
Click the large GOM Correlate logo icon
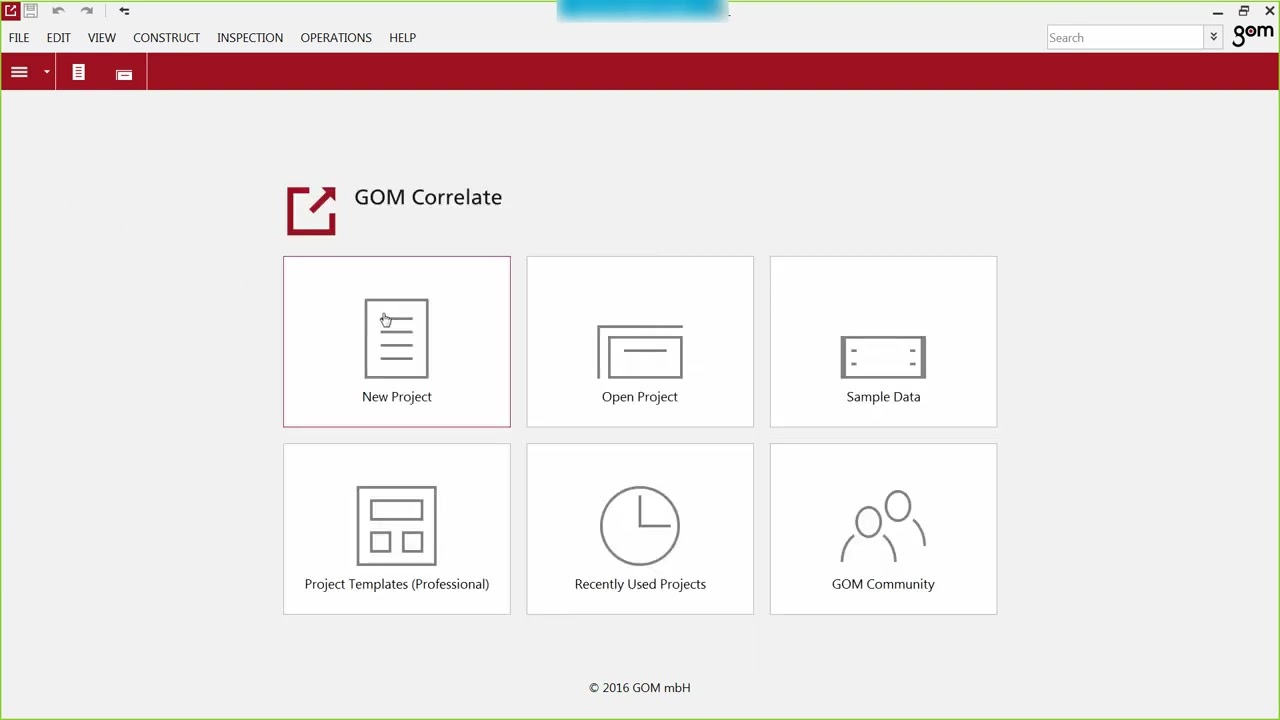tap(311, 211)
